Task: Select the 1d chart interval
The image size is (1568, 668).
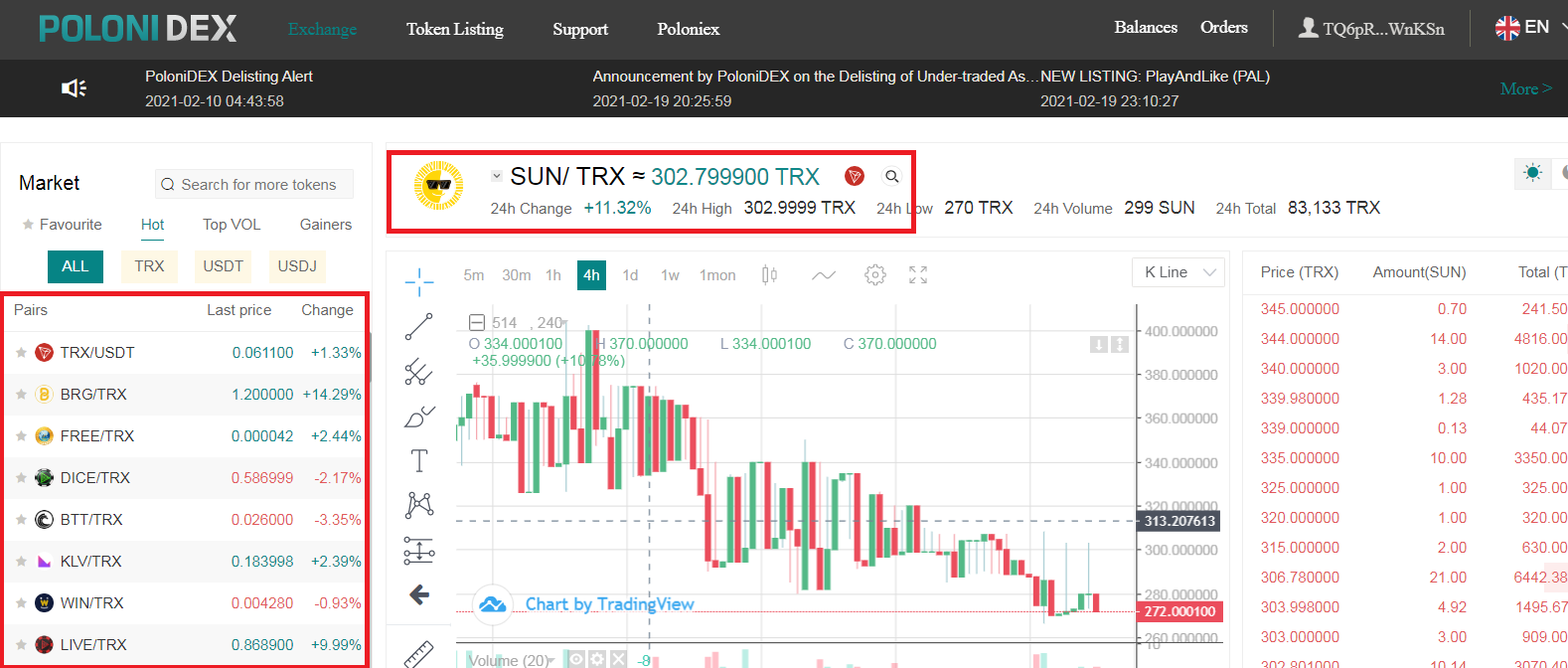Action: click(630, 275)
